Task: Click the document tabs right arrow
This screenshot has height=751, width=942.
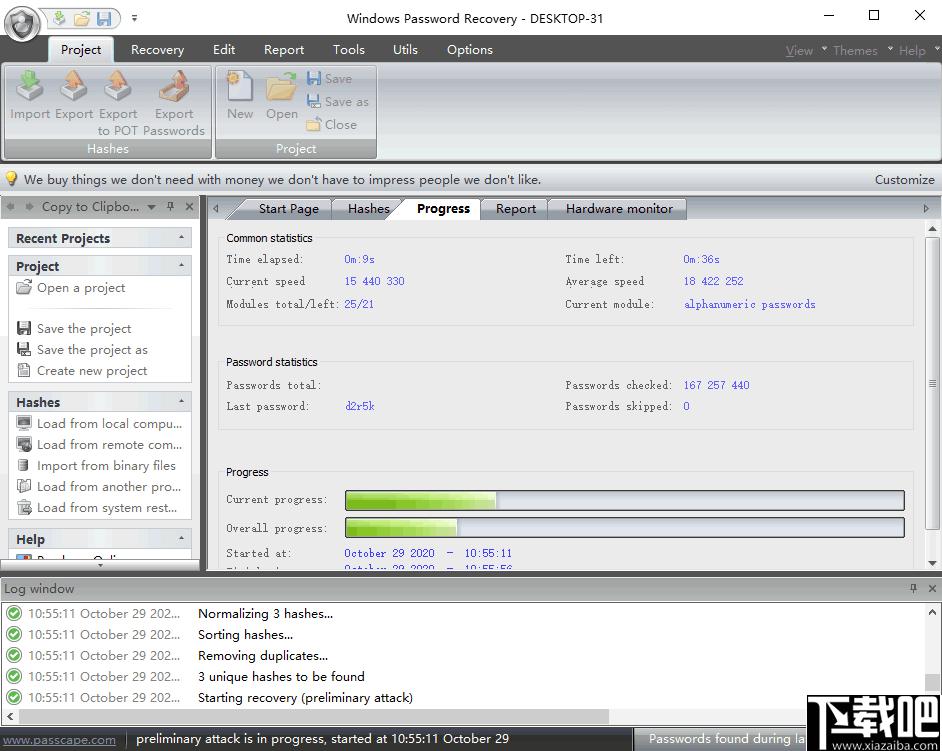Action: pyautogui.click(x=926, y=208)
